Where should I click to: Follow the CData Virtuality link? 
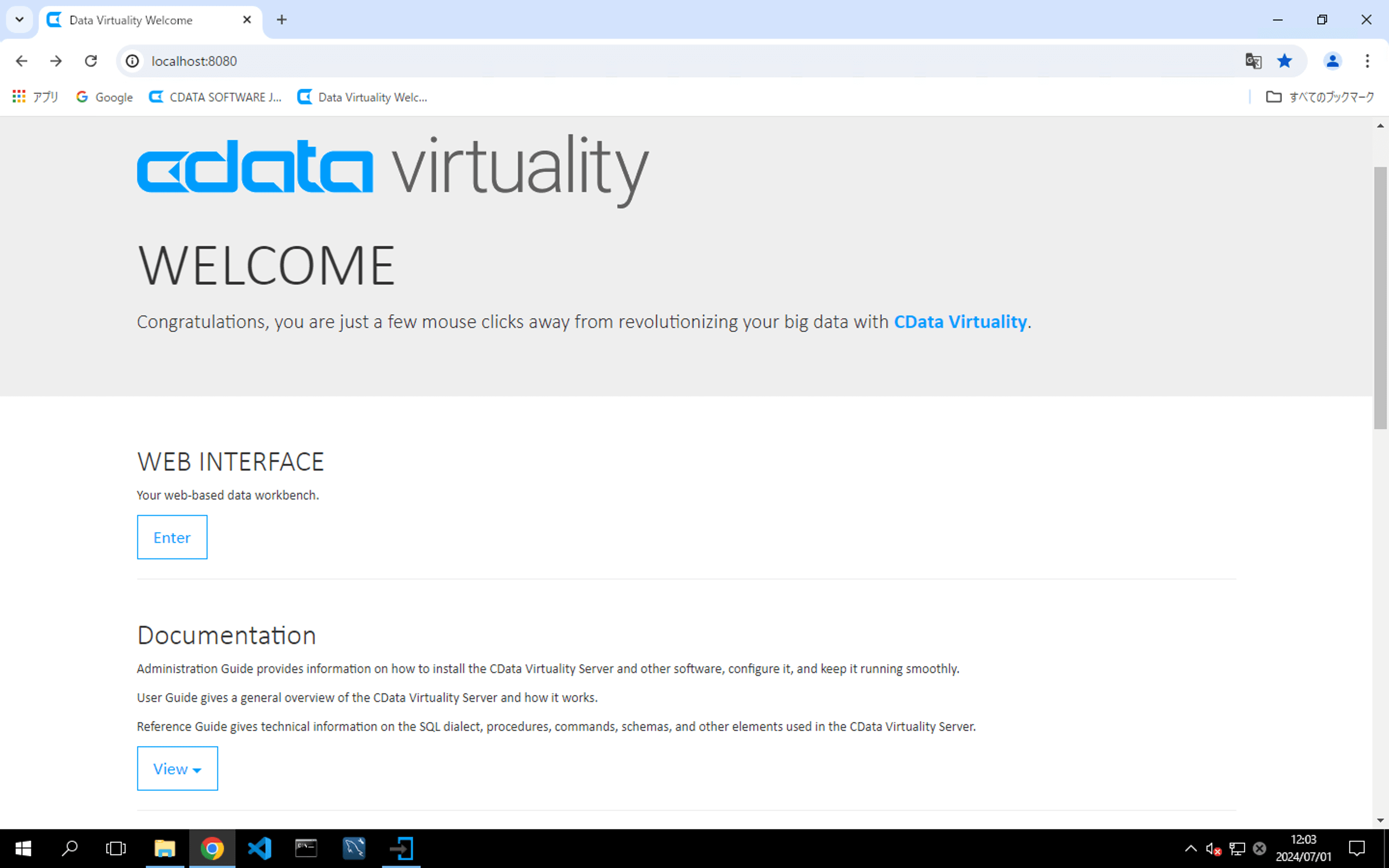pos(960,322)
